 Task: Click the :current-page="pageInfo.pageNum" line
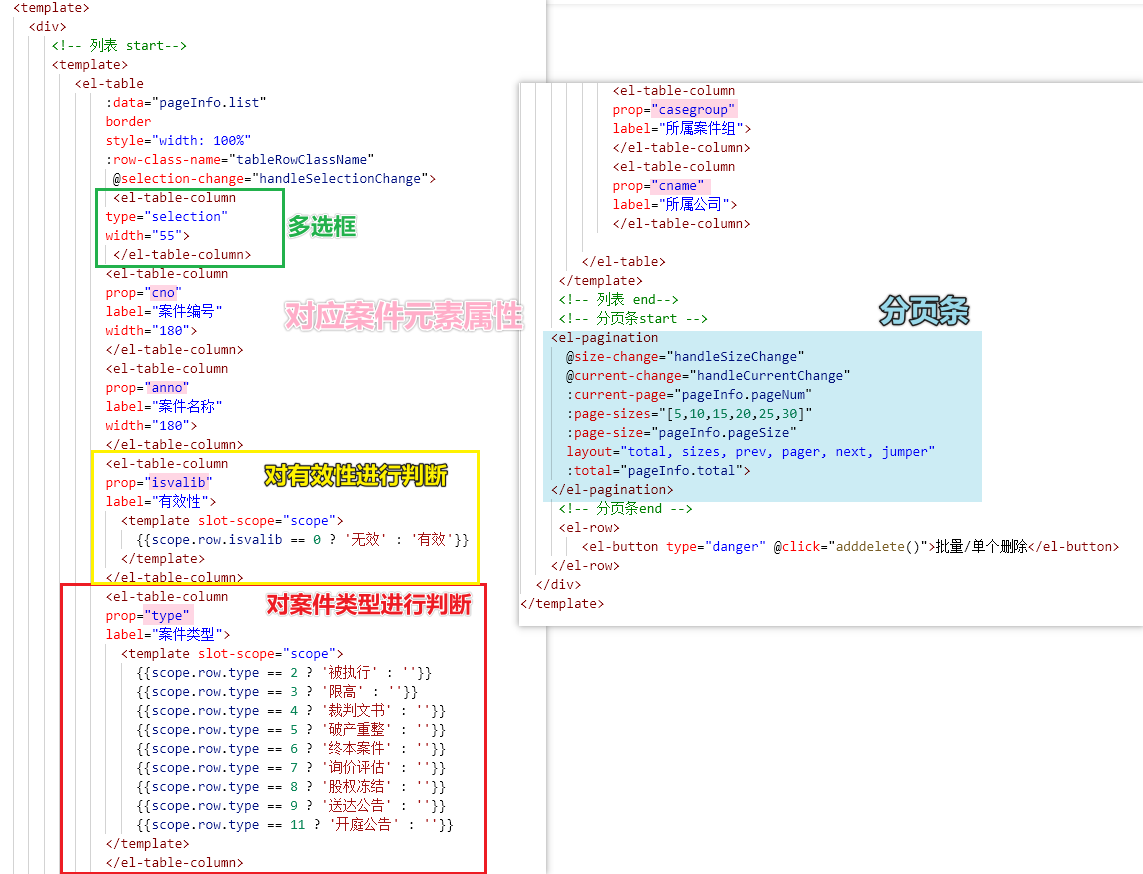tap(690, 394)
